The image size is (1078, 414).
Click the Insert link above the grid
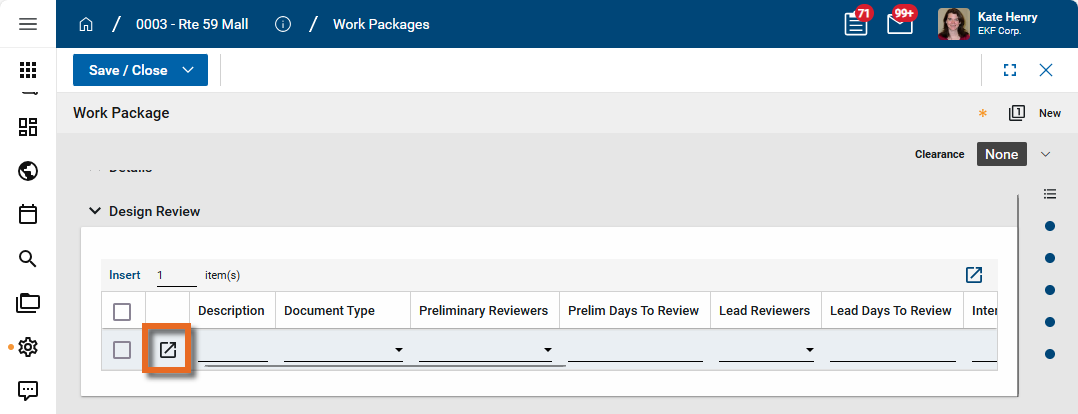click(125, 275)
